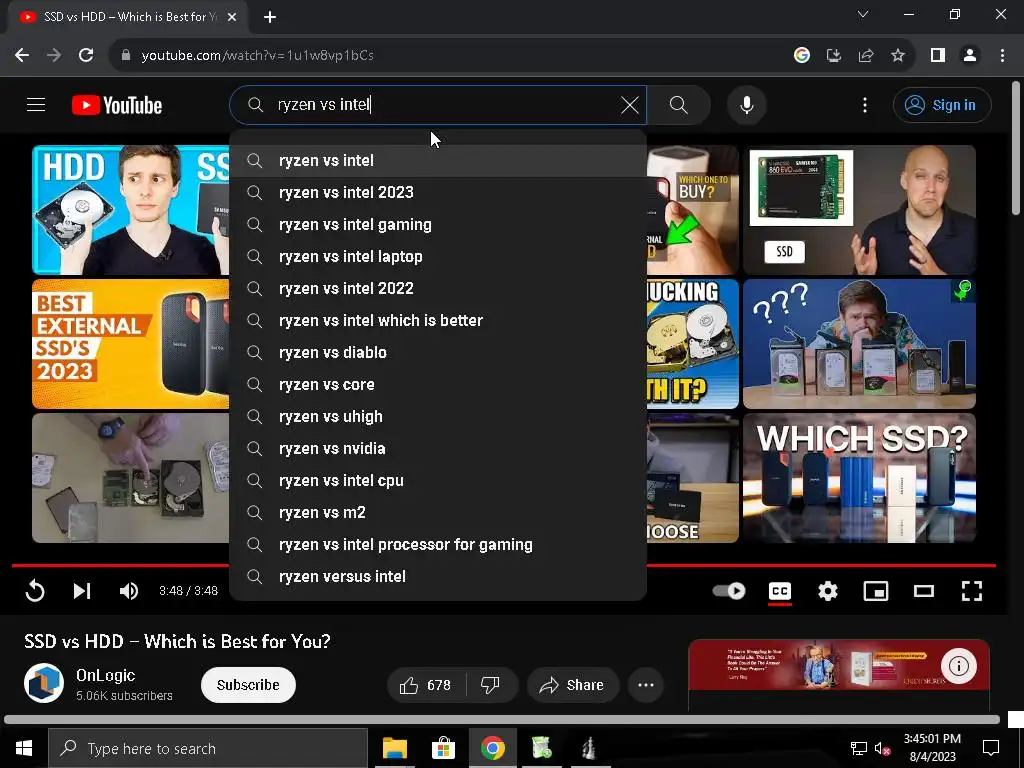Open the 'Best External SSD's 2023' thumbnail
Viewport: 1024px width, 768px height.
pyautogui.click(x=131, y=344)
